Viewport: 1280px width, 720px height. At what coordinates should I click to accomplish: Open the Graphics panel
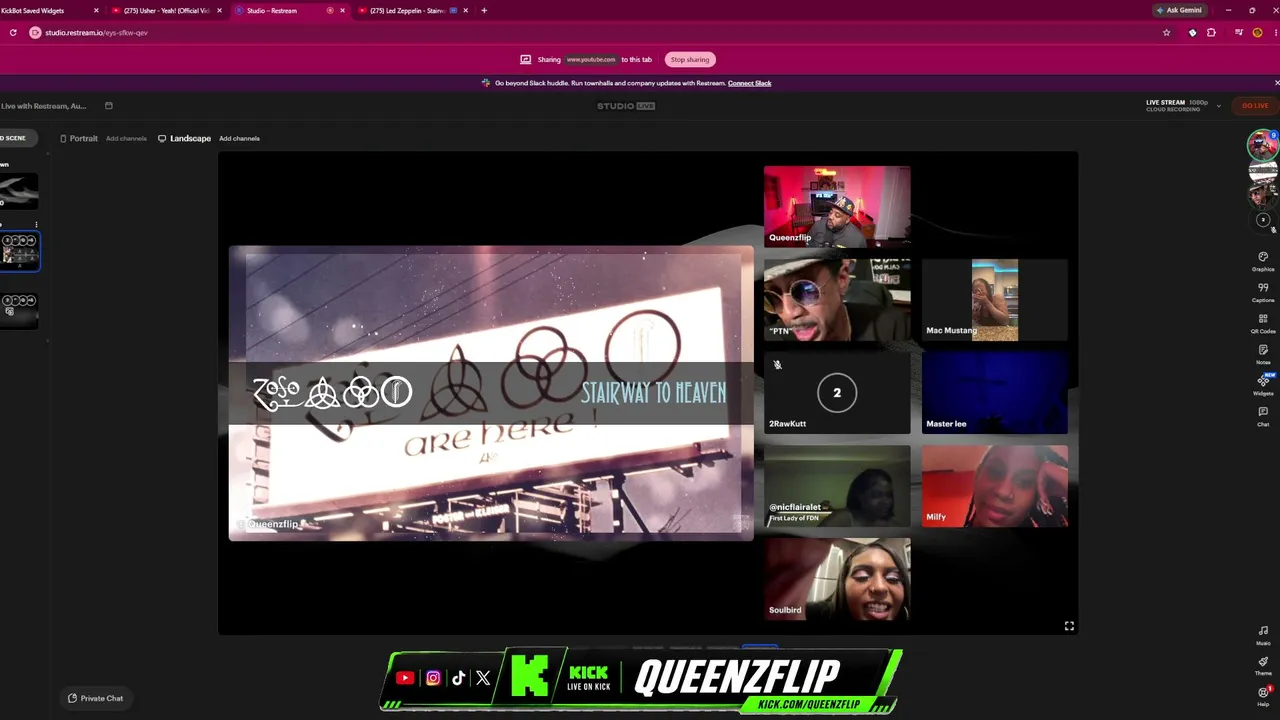coord(1263,261)
